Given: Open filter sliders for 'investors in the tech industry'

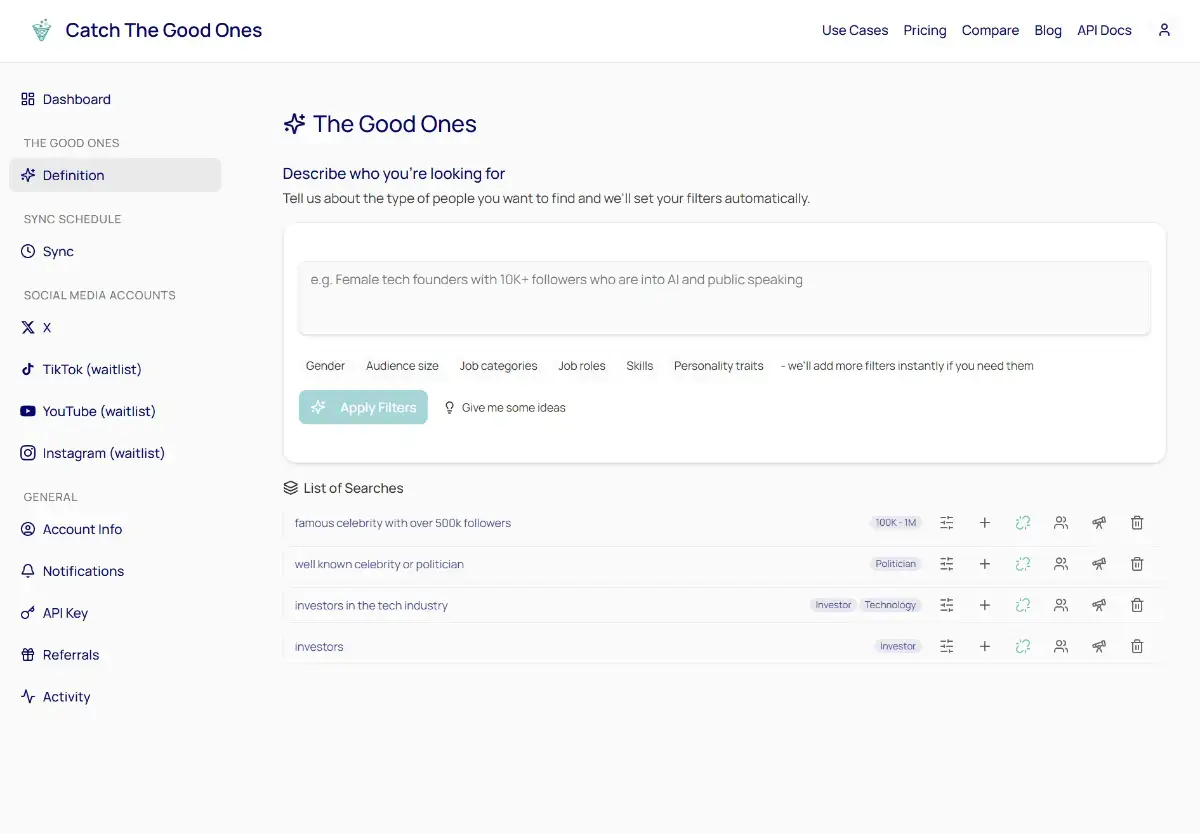Looking at the screenshot, I should click(947, 605).
